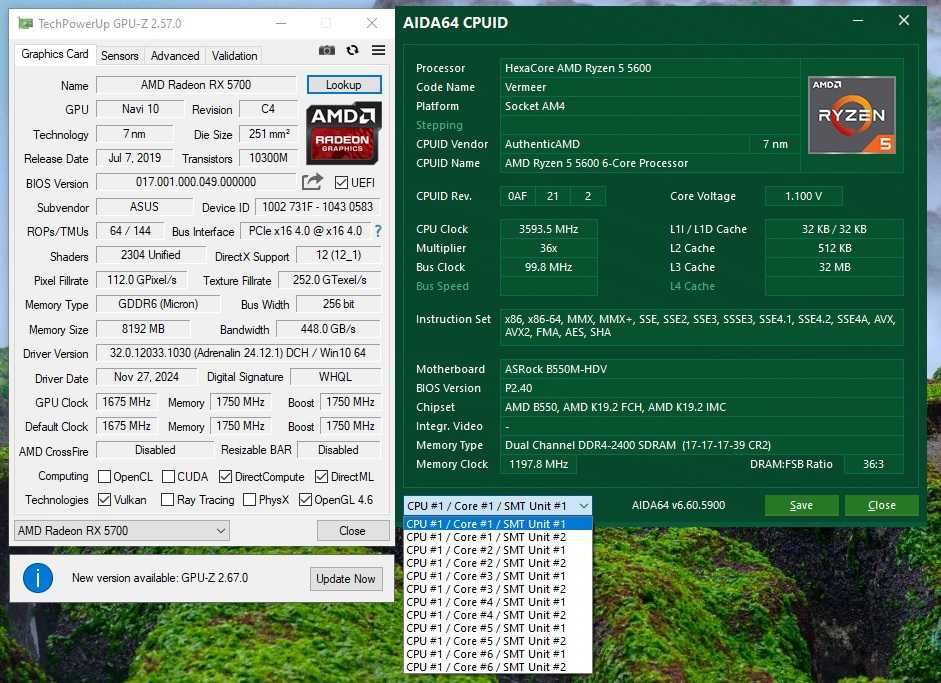Viewport: 941px width, 683px height.
Task: Select highlighted CPU #1 / Core #1 / SMT Unit #1 entry
Action: click(498, 524)
